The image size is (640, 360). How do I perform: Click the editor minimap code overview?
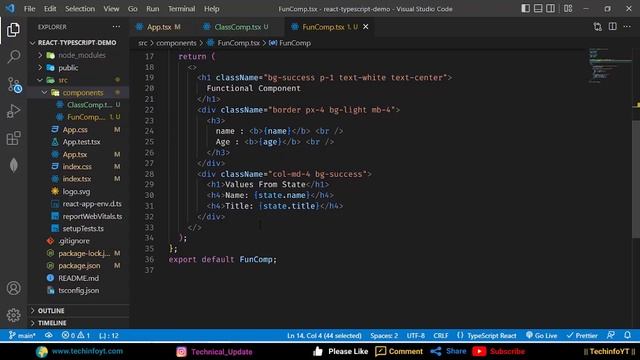609,65
